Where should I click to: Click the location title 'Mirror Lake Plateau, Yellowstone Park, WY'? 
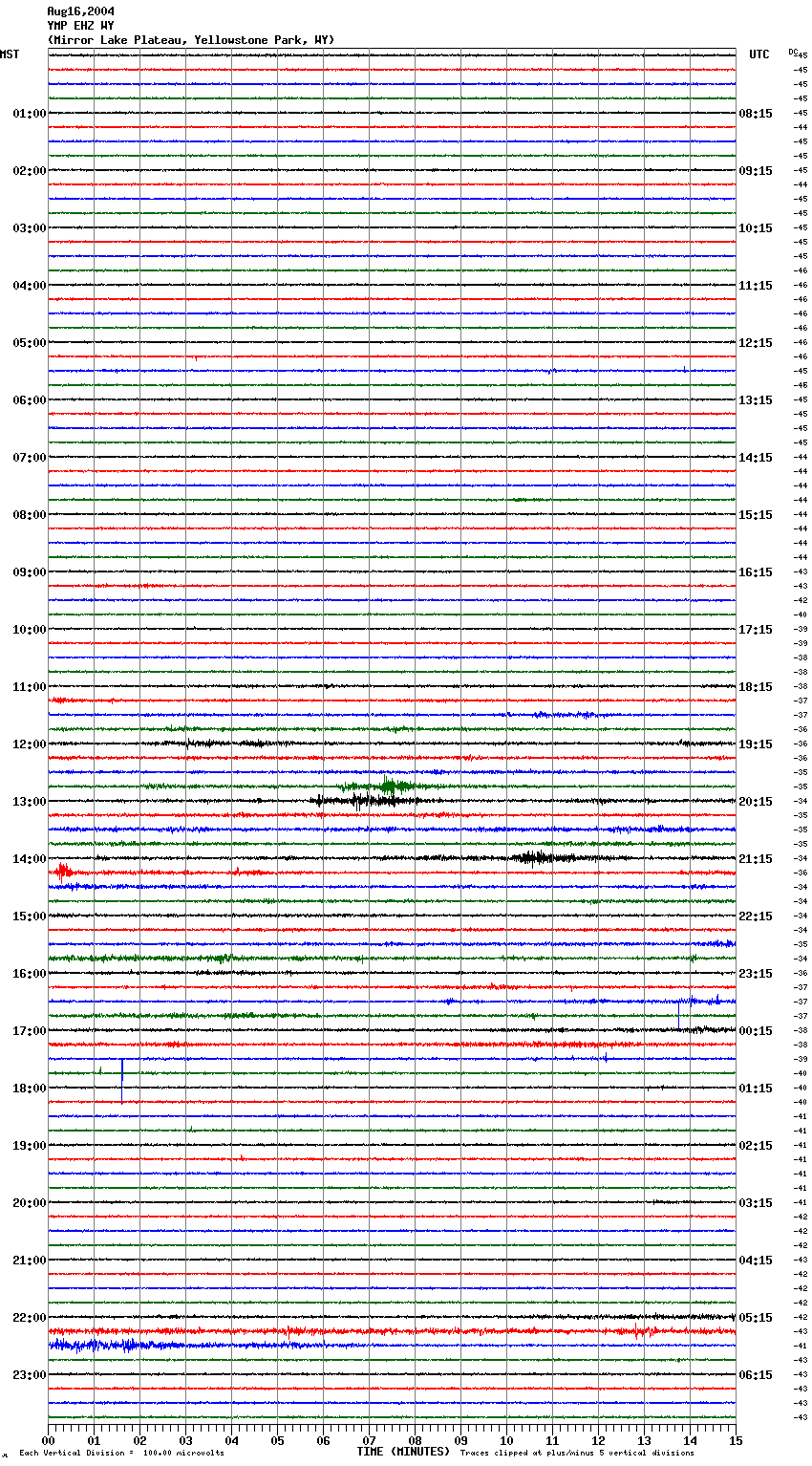pyautogui.click(x=191, y=40)
